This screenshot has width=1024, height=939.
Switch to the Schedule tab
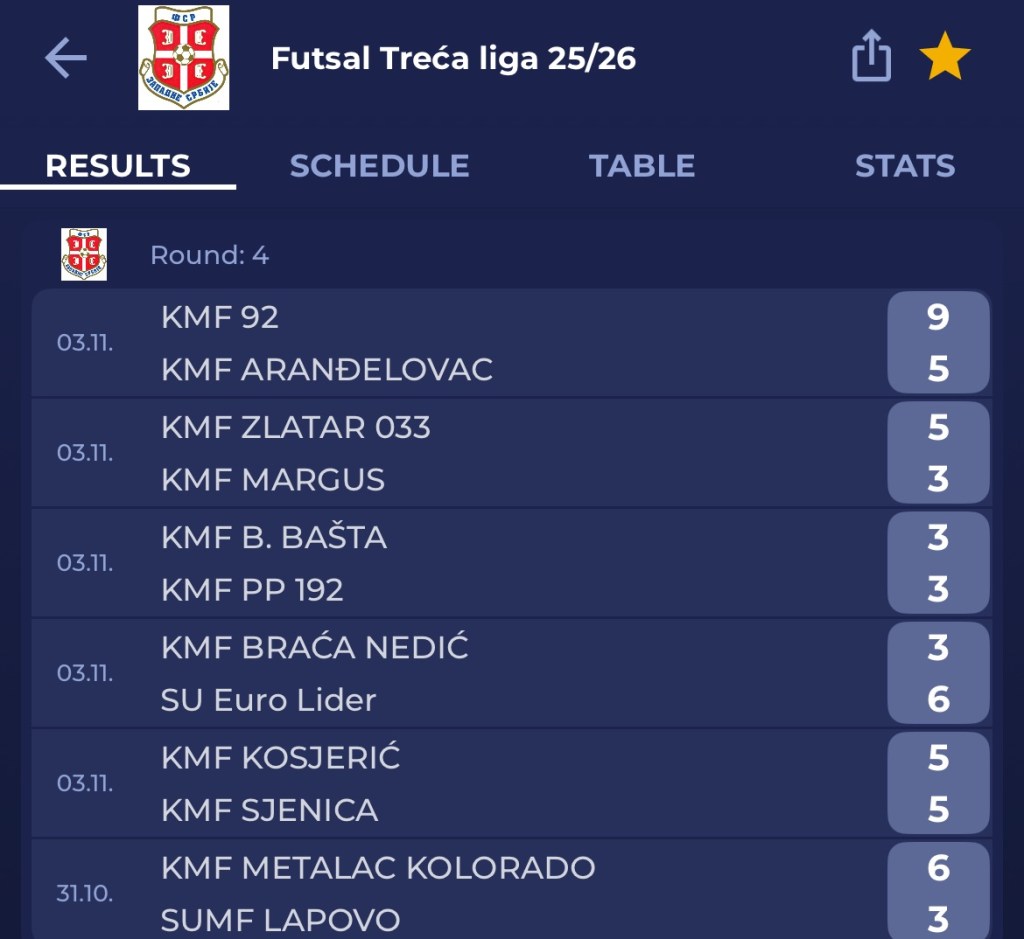point(379,166)
